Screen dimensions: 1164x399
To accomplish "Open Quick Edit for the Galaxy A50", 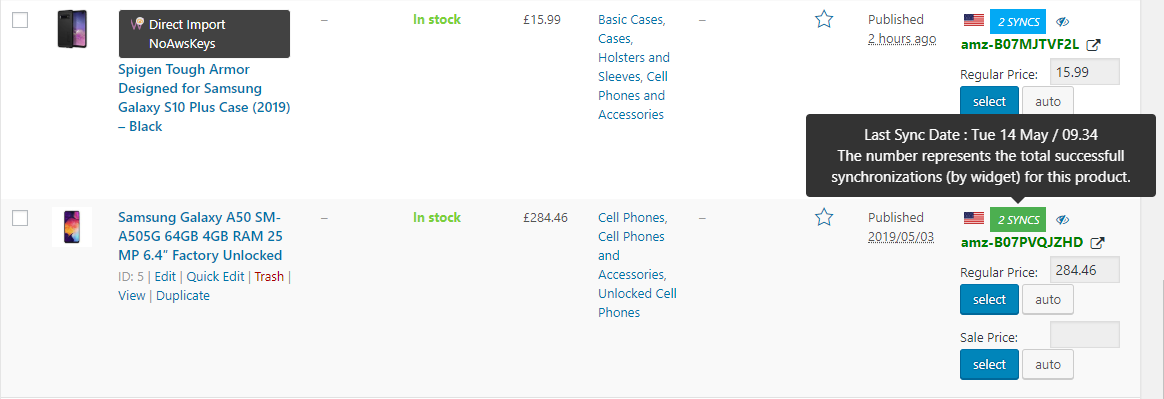I will (x=215, y=276).
